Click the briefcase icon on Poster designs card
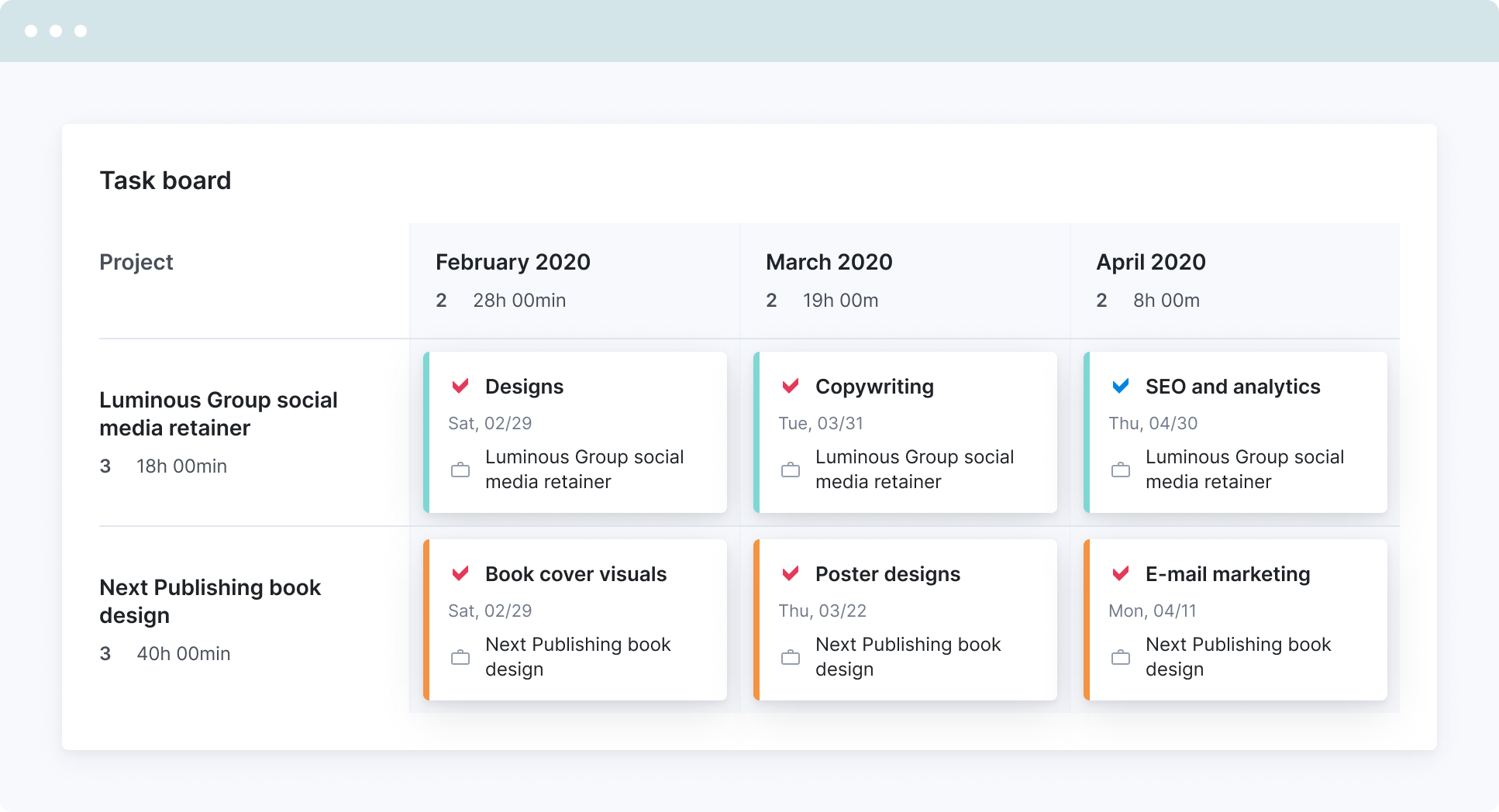1499x812 pixels. point(791,657)
